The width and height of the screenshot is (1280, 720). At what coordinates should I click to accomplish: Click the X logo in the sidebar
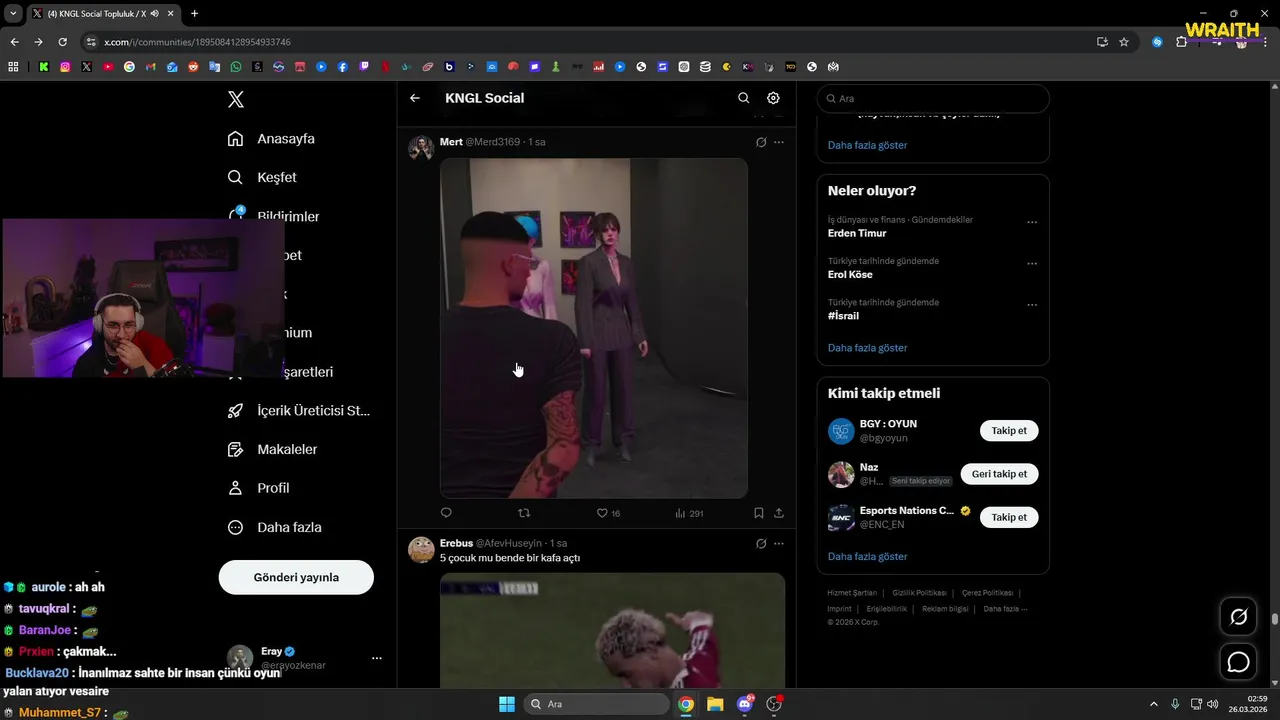(x=236, y=99)
